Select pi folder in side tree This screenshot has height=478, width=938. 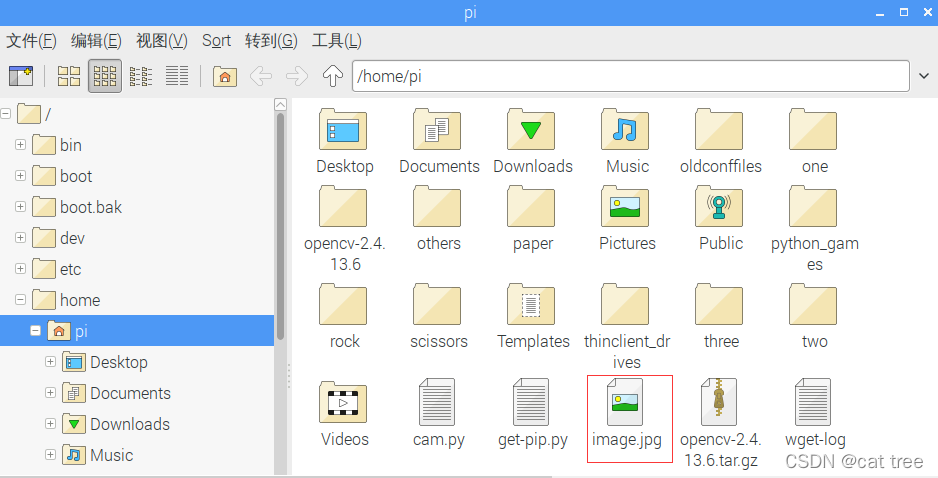[137, 331]
